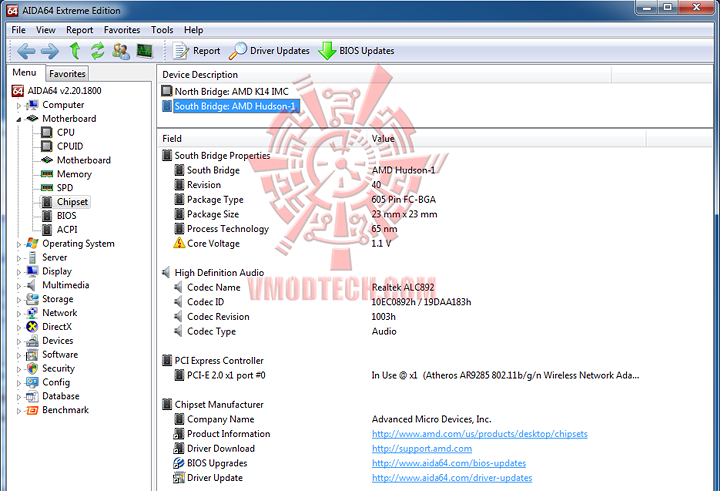Image resolution: width=720 pixels, height=491 pixels.
Task: Select the AIDA64 v2.20.1800 root node
Action: point(56,90)
